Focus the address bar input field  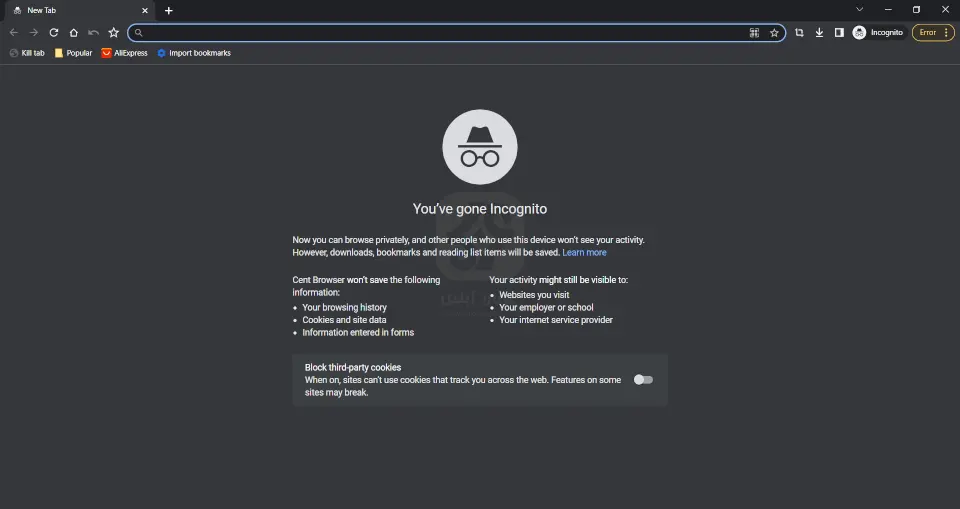(440, 32)
